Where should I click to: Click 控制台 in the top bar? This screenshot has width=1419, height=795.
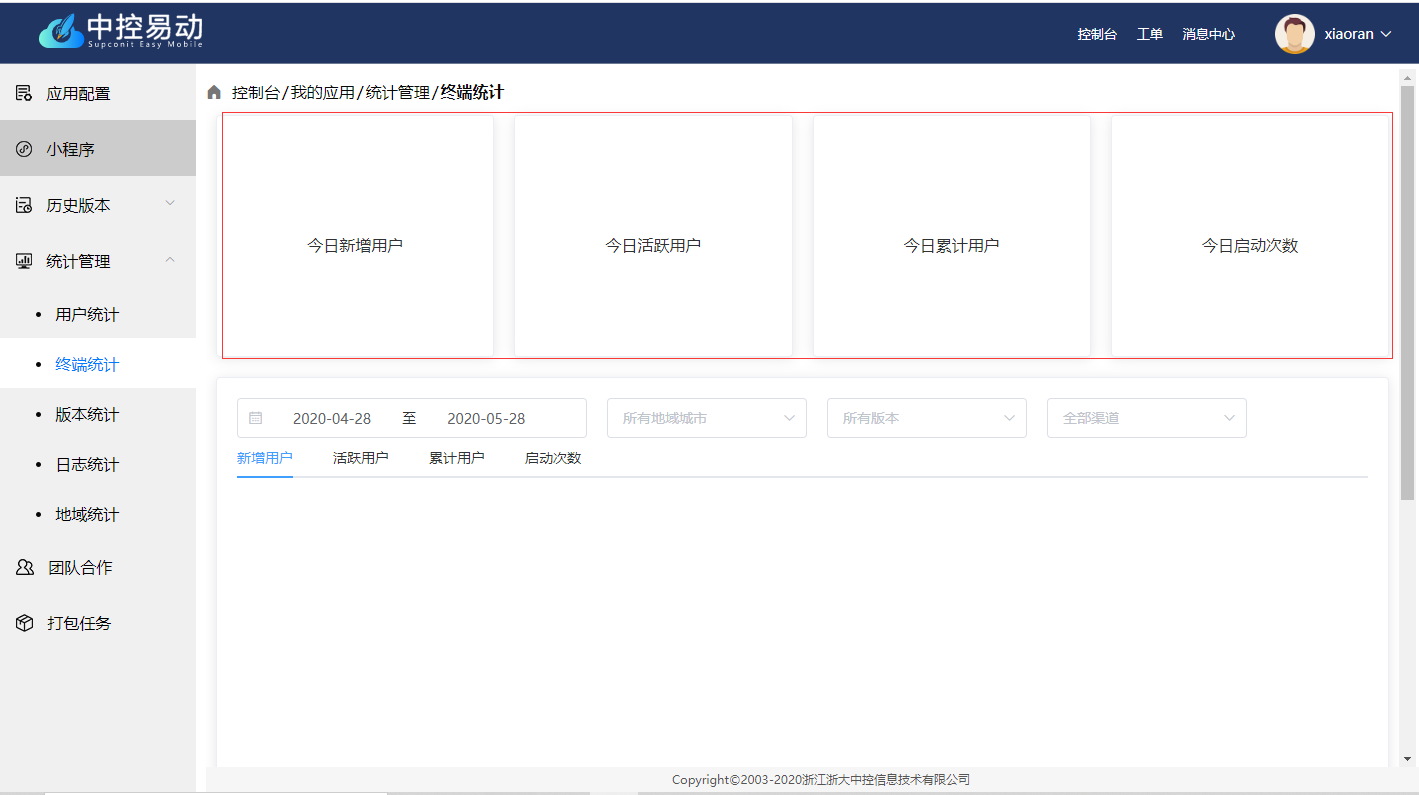tap(1097, 34)
